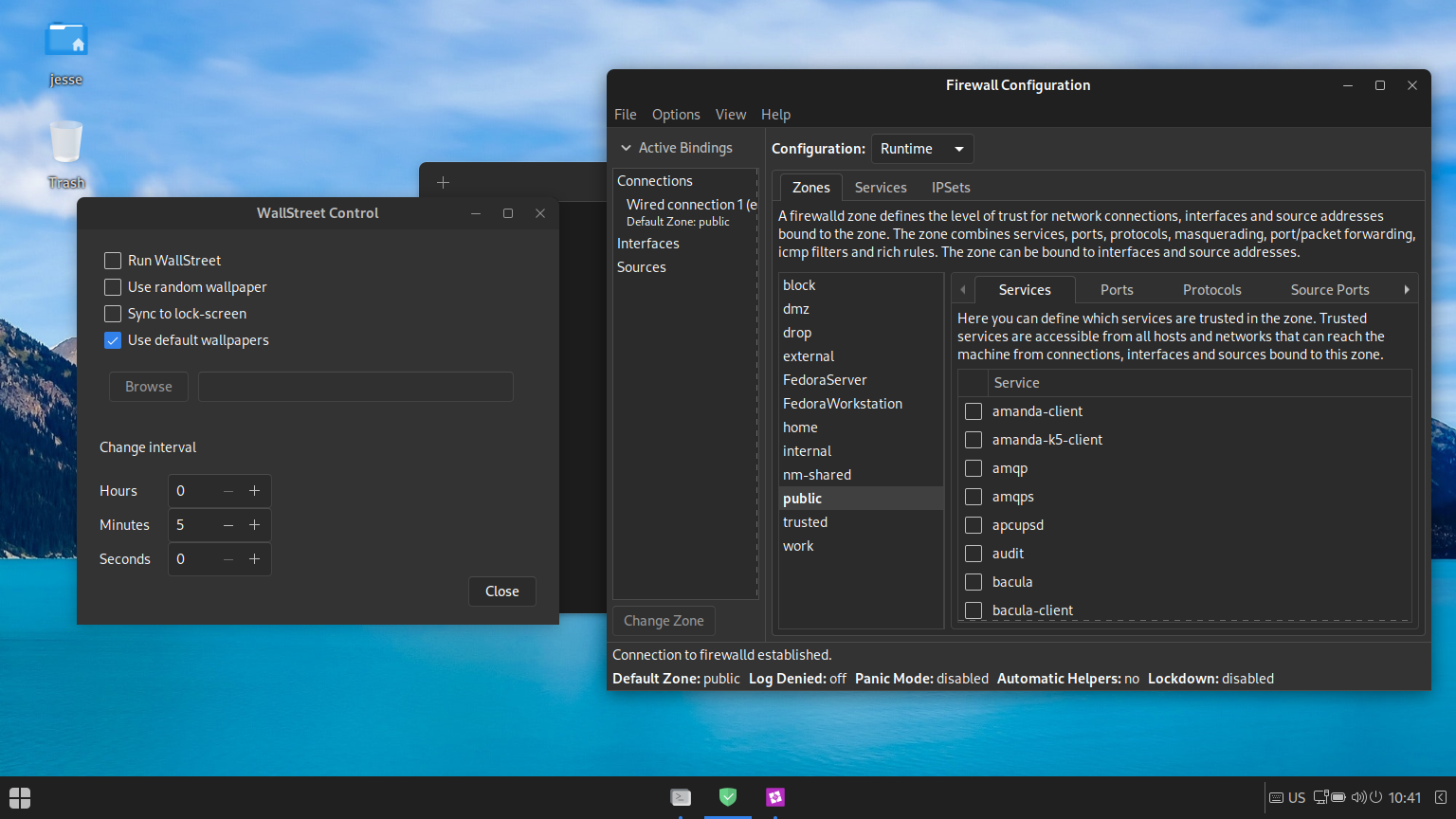This screenshot has height=819, width=1456.
Task: Uncheck Use default wallpapers
Action: pyautogui.click(x=113, y=340)
